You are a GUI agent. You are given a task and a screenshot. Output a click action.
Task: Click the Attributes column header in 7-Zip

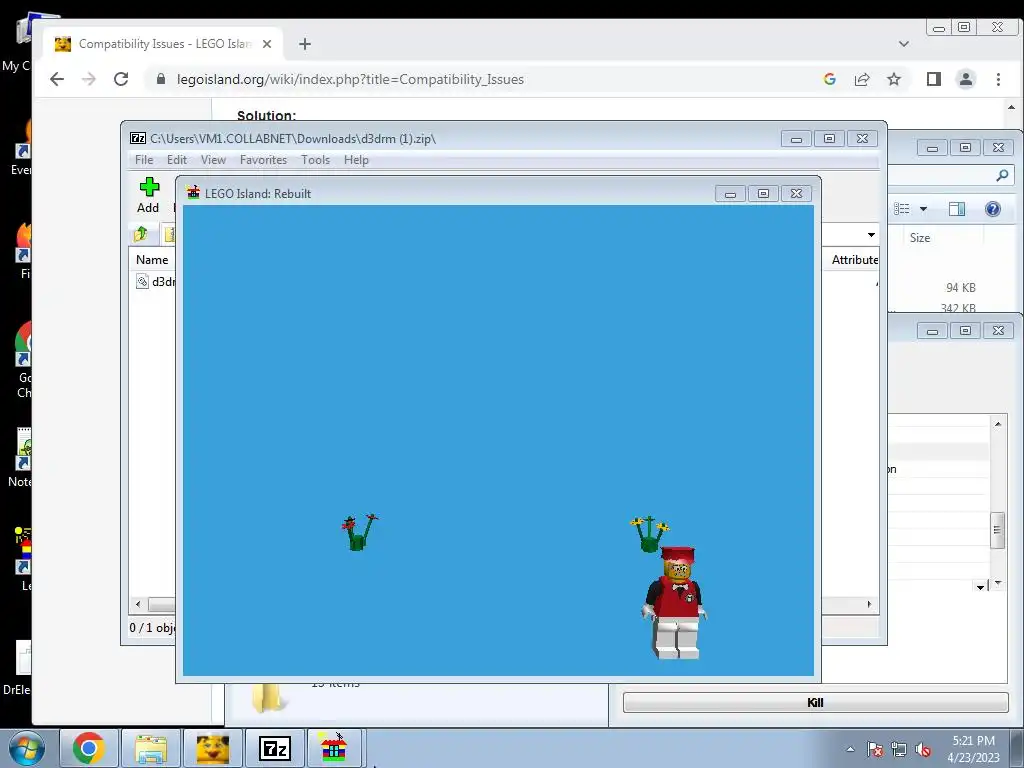tap(854, 260)
